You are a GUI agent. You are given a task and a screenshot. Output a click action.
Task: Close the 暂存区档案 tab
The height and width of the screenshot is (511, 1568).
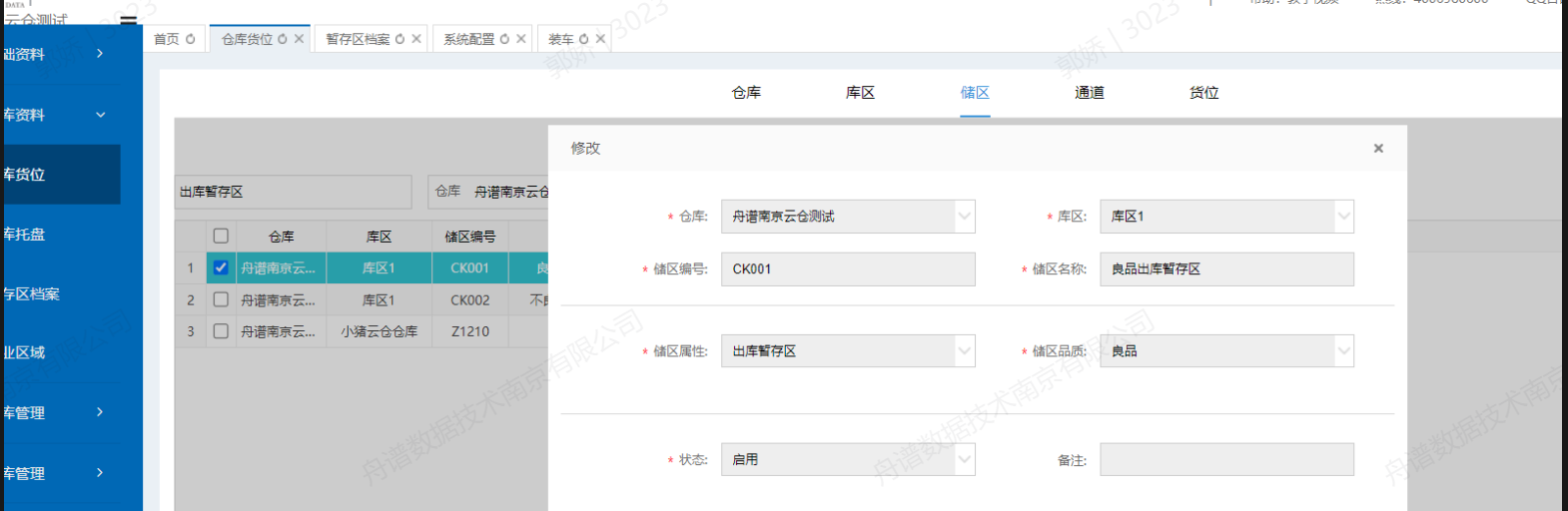(416, 39)
